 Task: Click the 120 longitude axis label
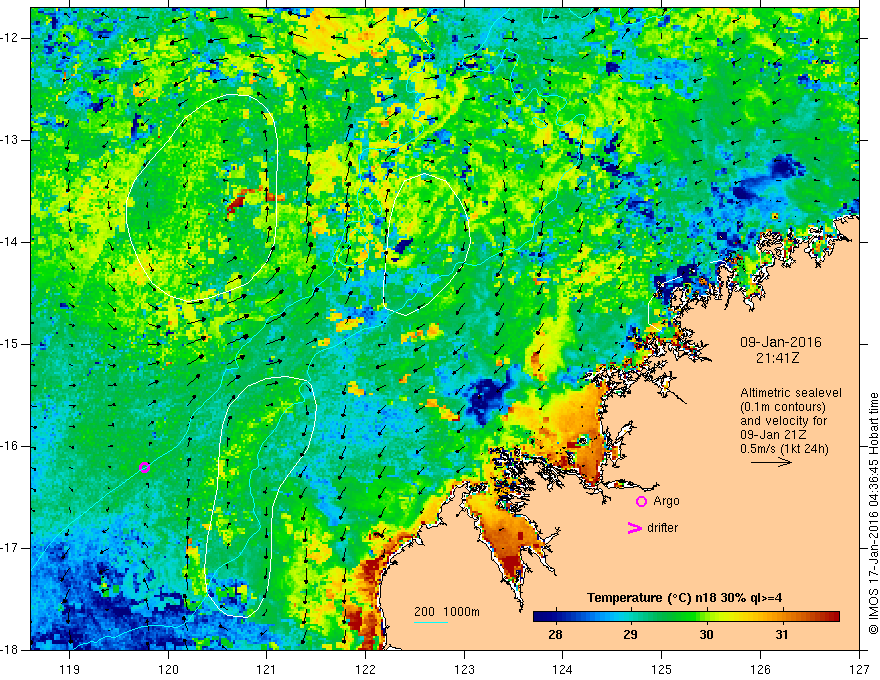pyautogui.click(x=168, y=669)
